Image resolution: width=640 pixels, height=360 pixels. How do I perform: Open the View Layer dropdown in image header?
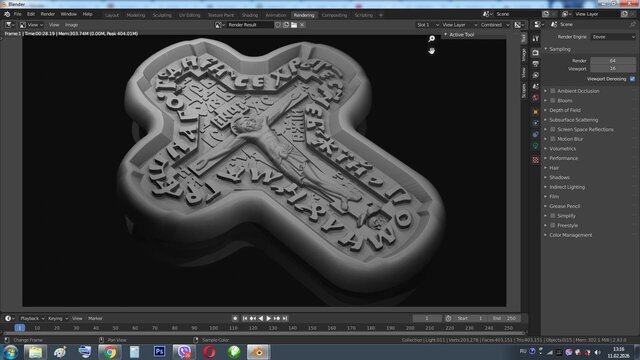pos(460,25)
